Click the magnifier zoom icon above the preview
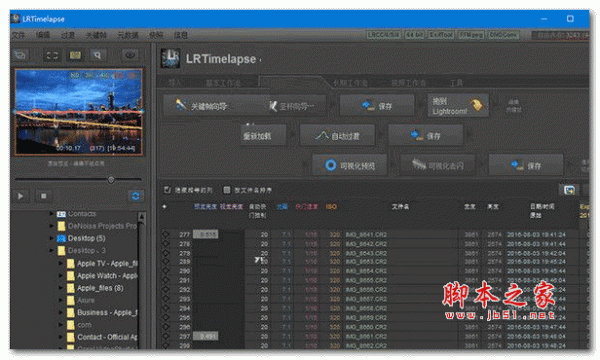This screenshot has width=600, height=360. pos(97,56)
